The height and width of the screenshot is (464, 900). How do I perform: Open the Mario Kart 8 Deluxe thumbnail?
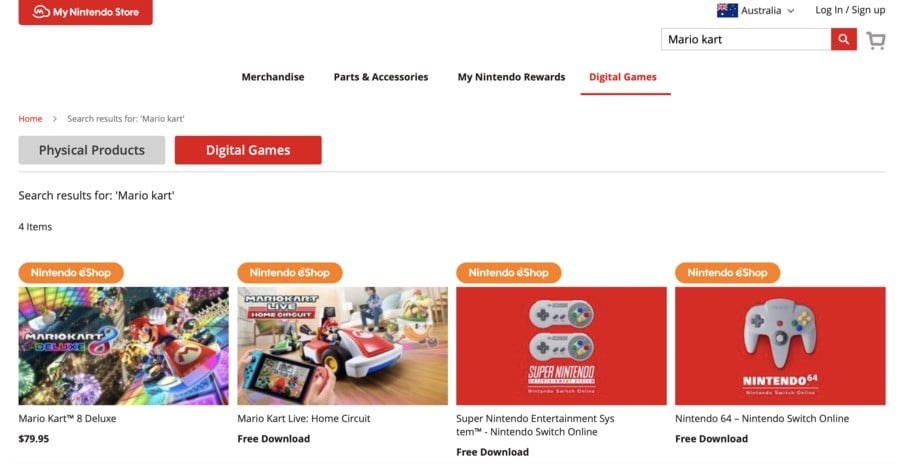(123, 346)
